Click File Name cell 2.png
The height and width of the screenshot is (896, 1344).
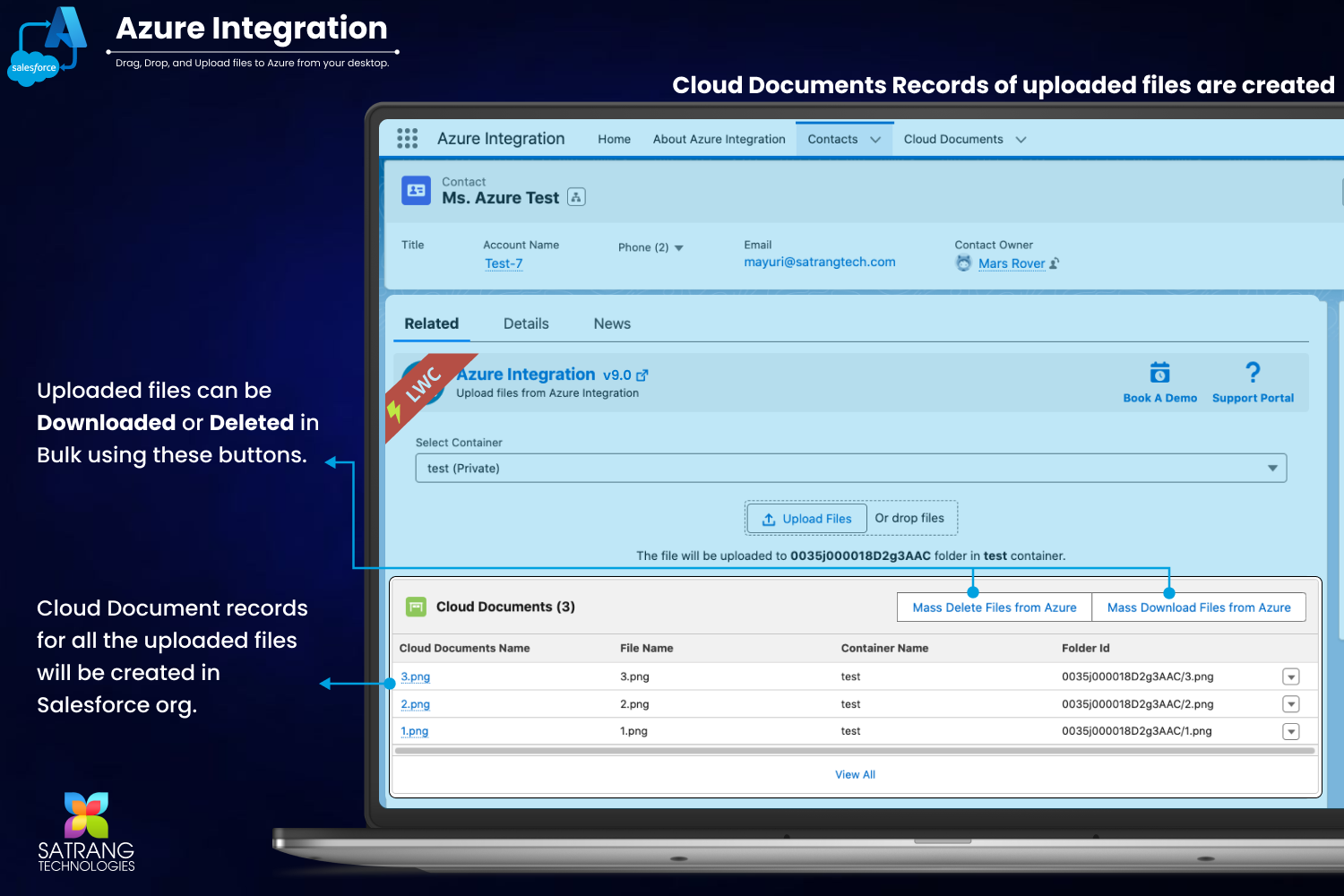(x=634, y=704)
